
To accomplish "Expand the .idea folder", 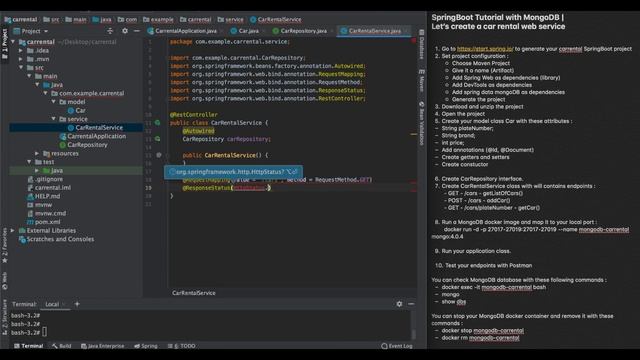I will click(21, 51).
